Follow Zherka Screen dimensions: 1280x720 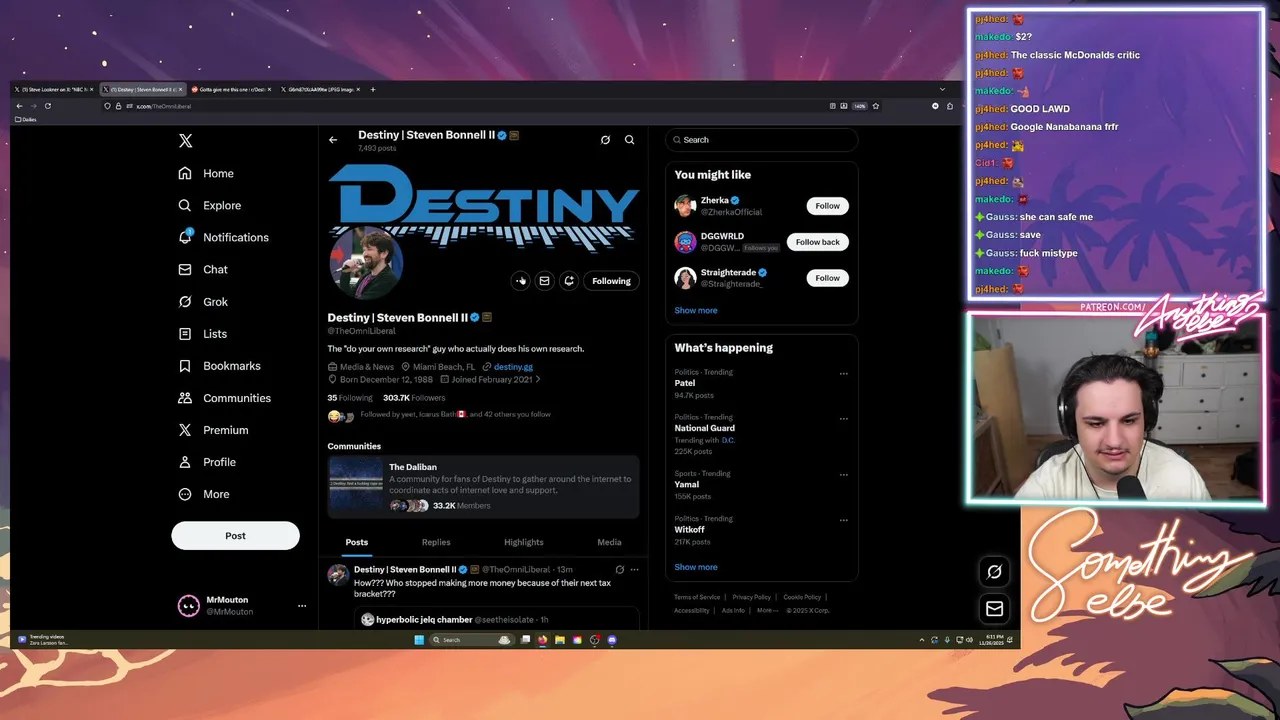click(x=827, y=206)
